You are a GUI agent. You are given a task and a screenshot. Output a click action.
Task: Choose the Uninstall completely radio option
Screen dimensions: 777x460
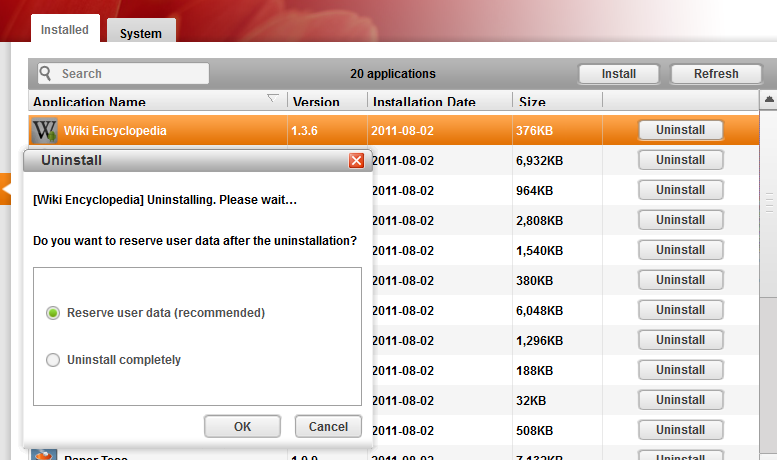pyautogui.click(x=53, y=360)
